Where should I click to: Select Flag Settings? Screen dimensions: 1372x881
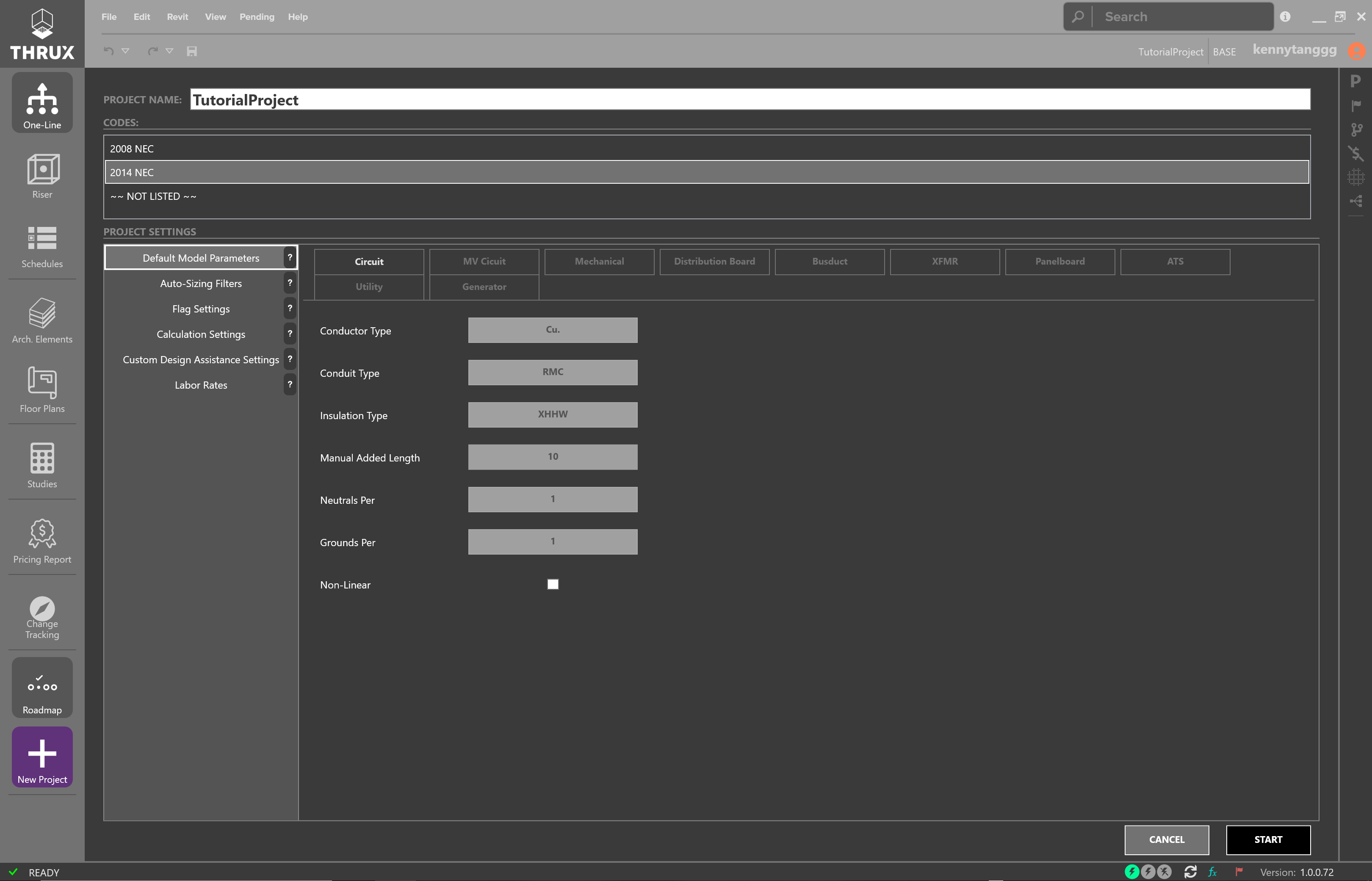[x=201, y=309]
